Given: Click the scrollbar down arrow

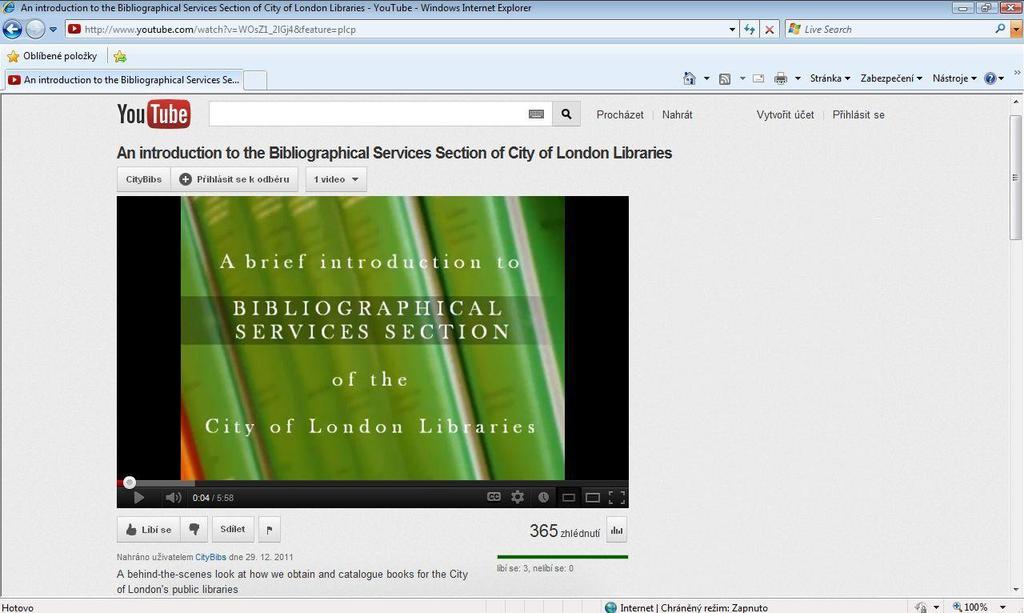Looking at the screenshot, I should click(1016, 589).
